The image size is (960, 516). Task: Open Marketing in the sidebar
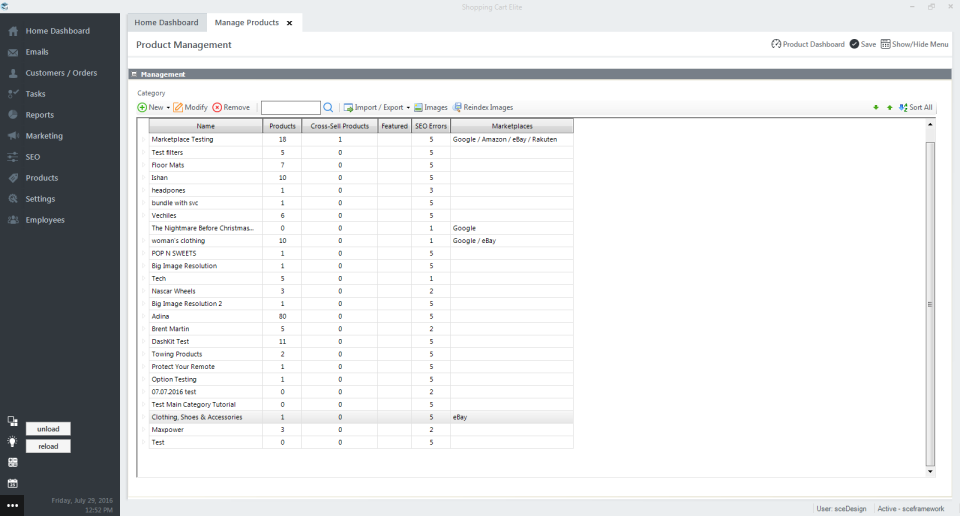(x=44, y=136)
